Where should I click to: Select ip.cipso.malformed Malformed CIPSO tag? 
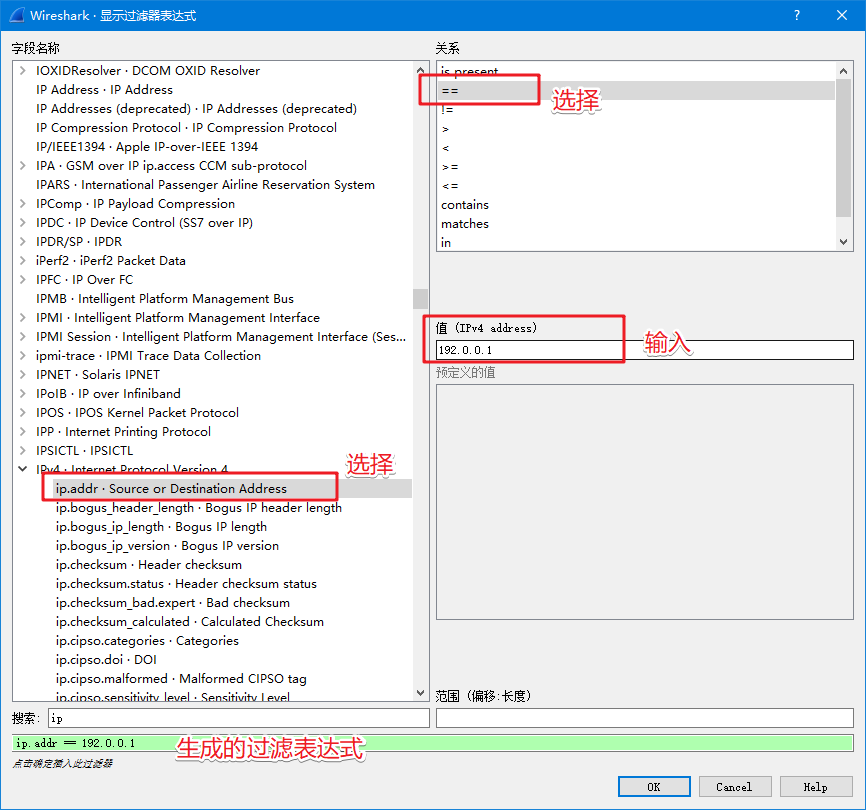pos(181,679)
